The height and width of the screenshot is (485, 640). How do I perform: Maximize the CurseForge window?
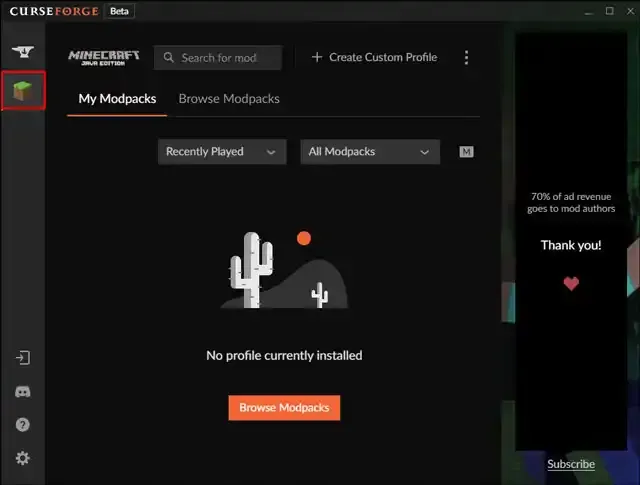click(x=609, y=11)
